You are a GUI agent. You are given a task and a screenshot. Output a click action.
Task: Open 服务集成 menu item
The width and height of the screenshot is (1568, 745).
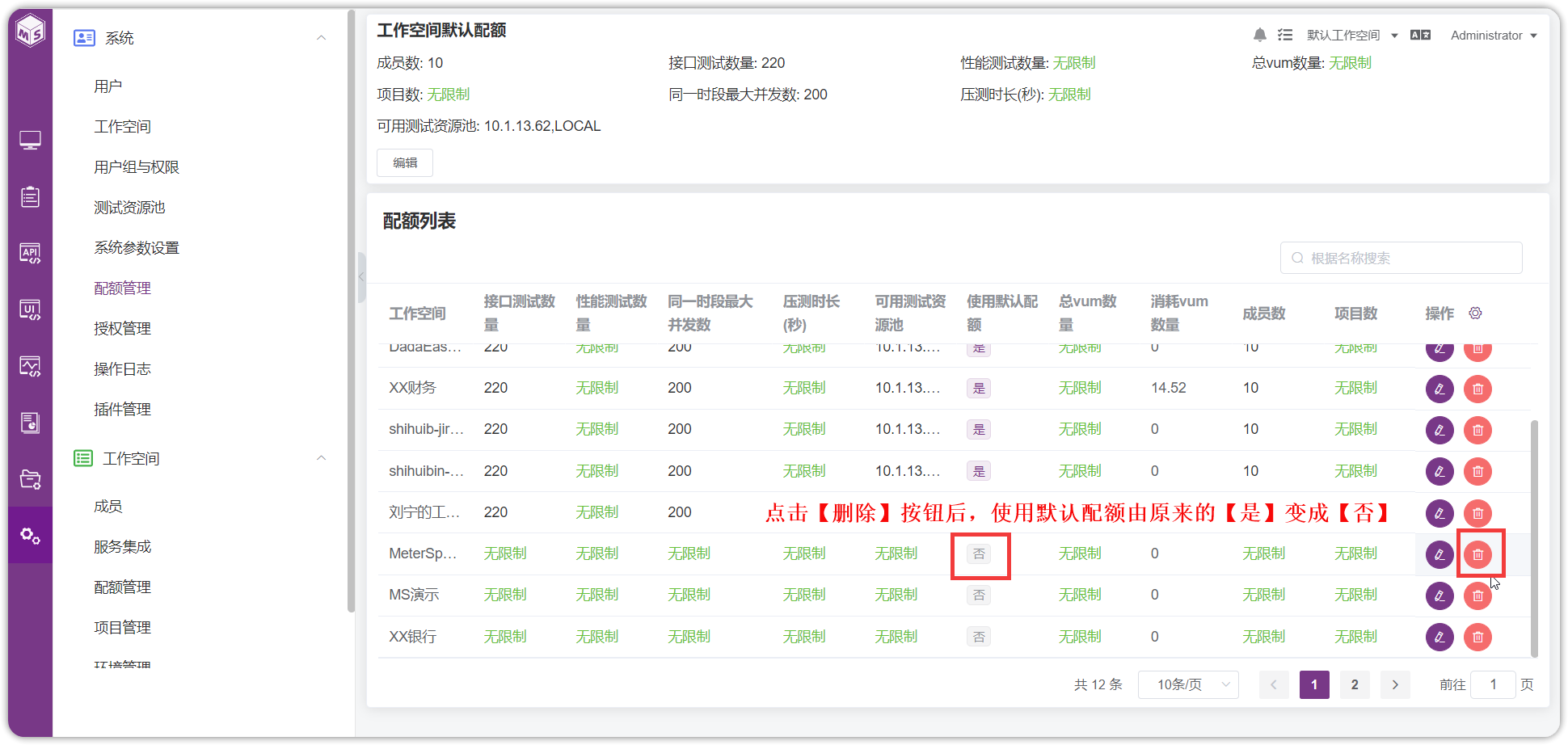(122, 547)
